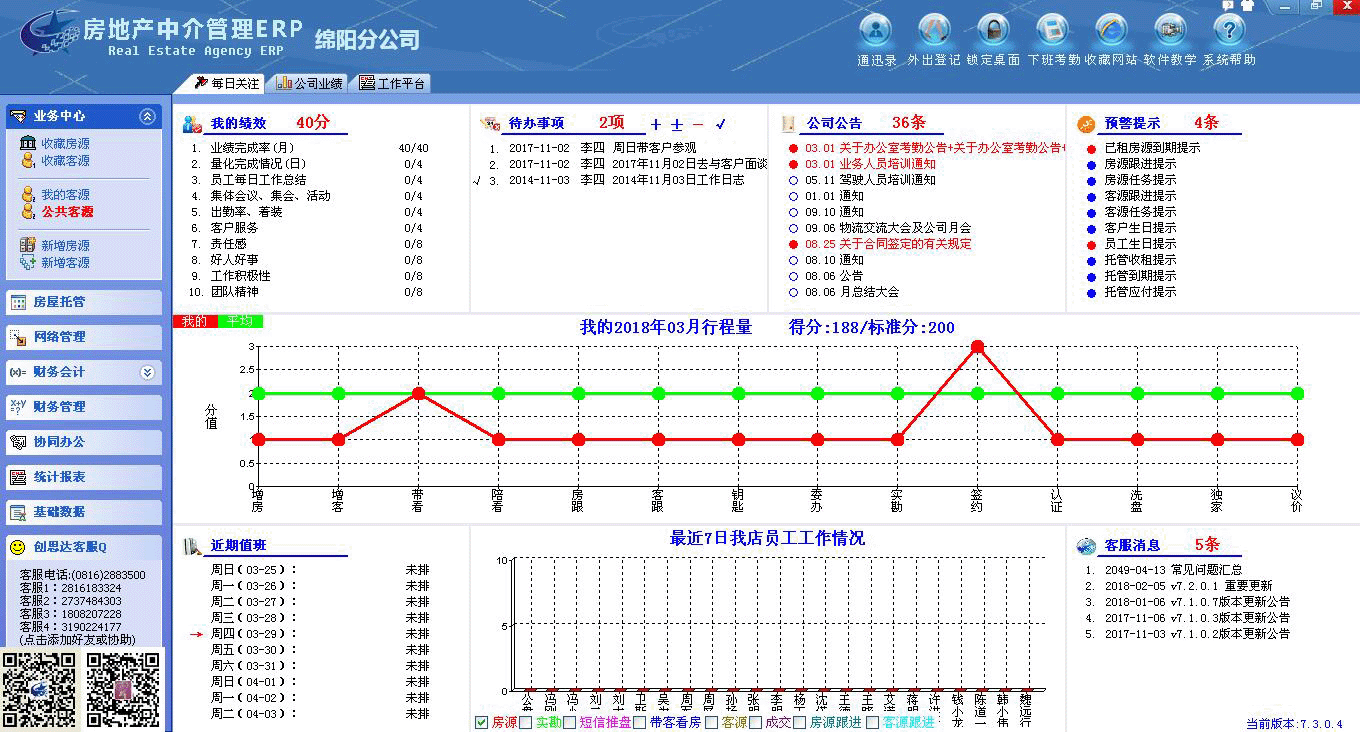Click the 下班考勤 attendance icon
1360x732 pixels.
1053,30
